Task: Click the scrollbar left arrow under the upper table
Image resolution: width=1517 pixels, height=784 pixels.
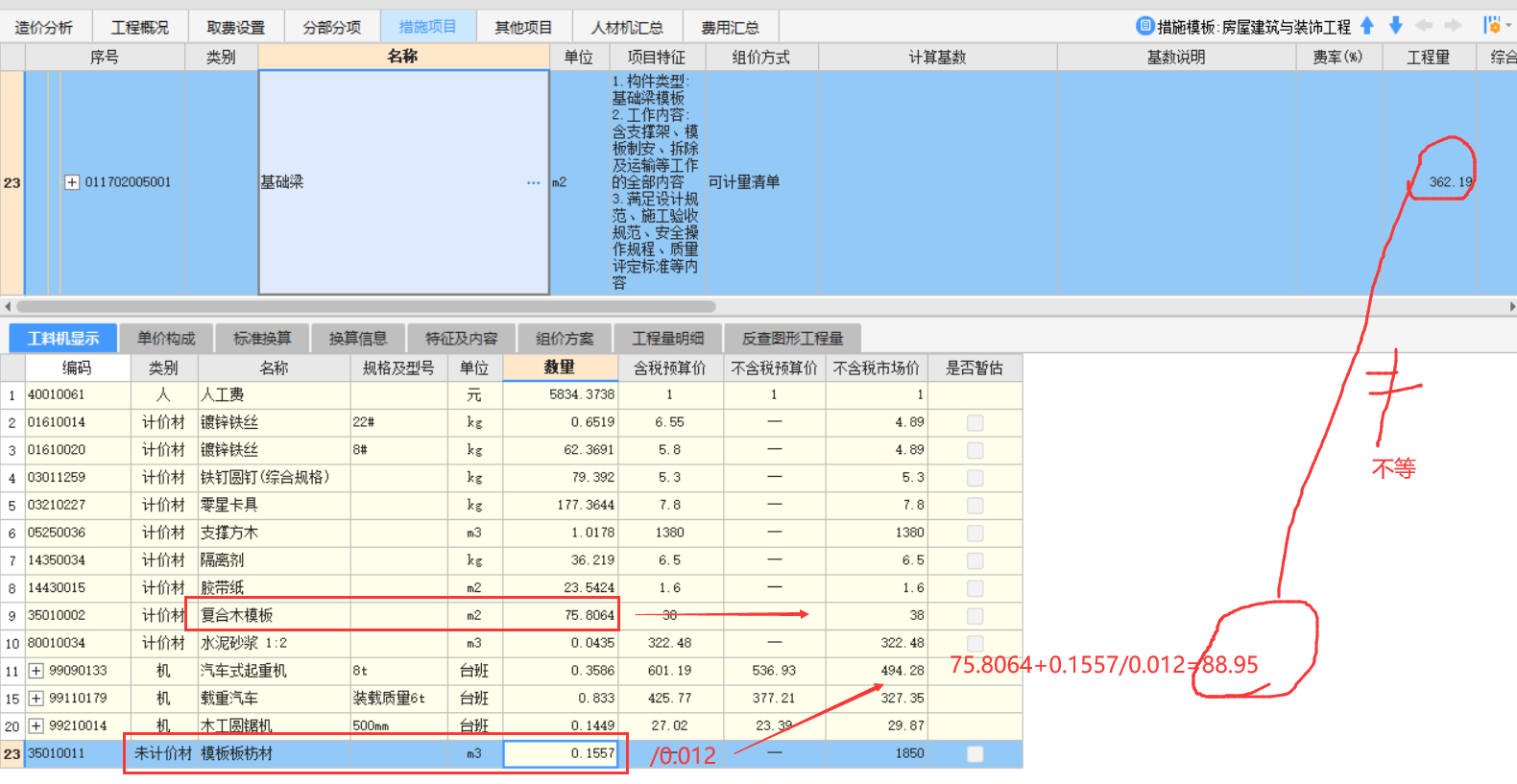Action: coord(8,307)
